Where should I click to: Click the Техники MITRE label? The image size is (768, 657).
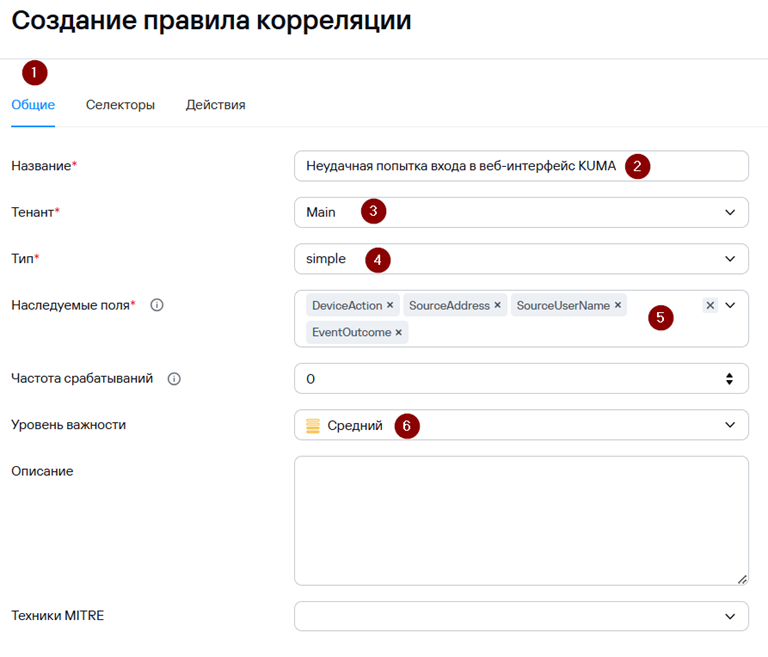coord(58,615)
